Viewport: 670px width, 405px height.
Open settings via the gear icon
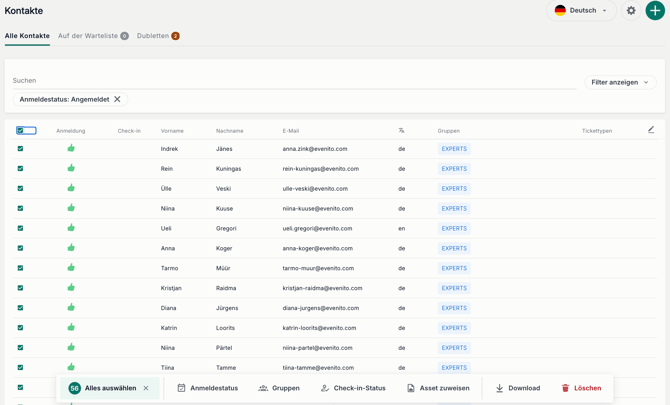[x=631, y=11]
